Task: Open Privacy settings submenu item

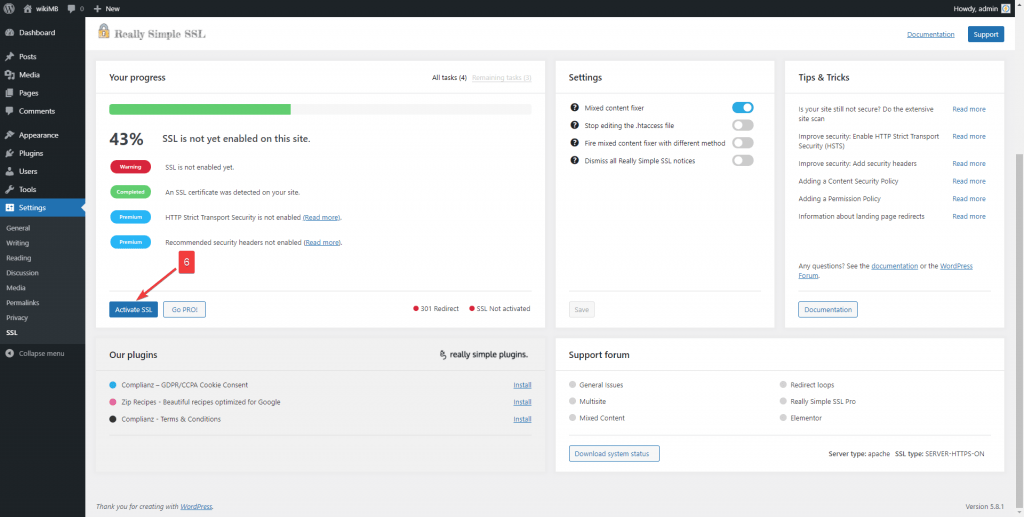Action: pos(17,318)
